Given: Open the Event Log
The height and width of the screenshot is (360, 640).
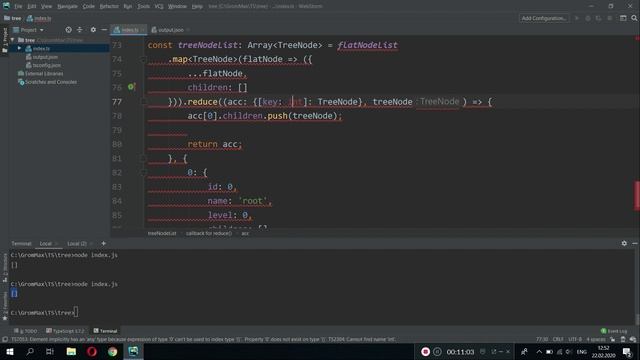Looking at the screenshot, I should [614, 331].
